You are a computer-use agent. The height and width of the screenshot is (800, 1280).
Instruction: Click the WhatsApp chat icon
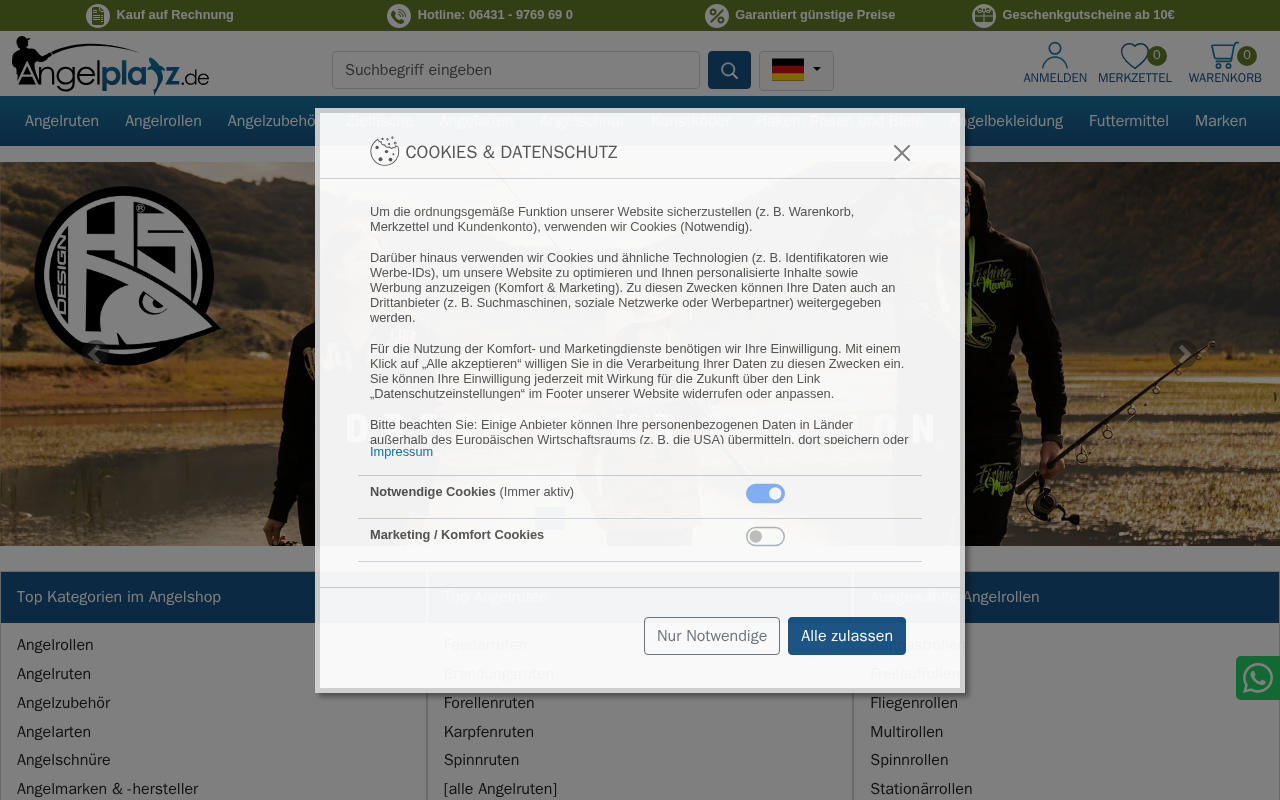(1258, 678)
